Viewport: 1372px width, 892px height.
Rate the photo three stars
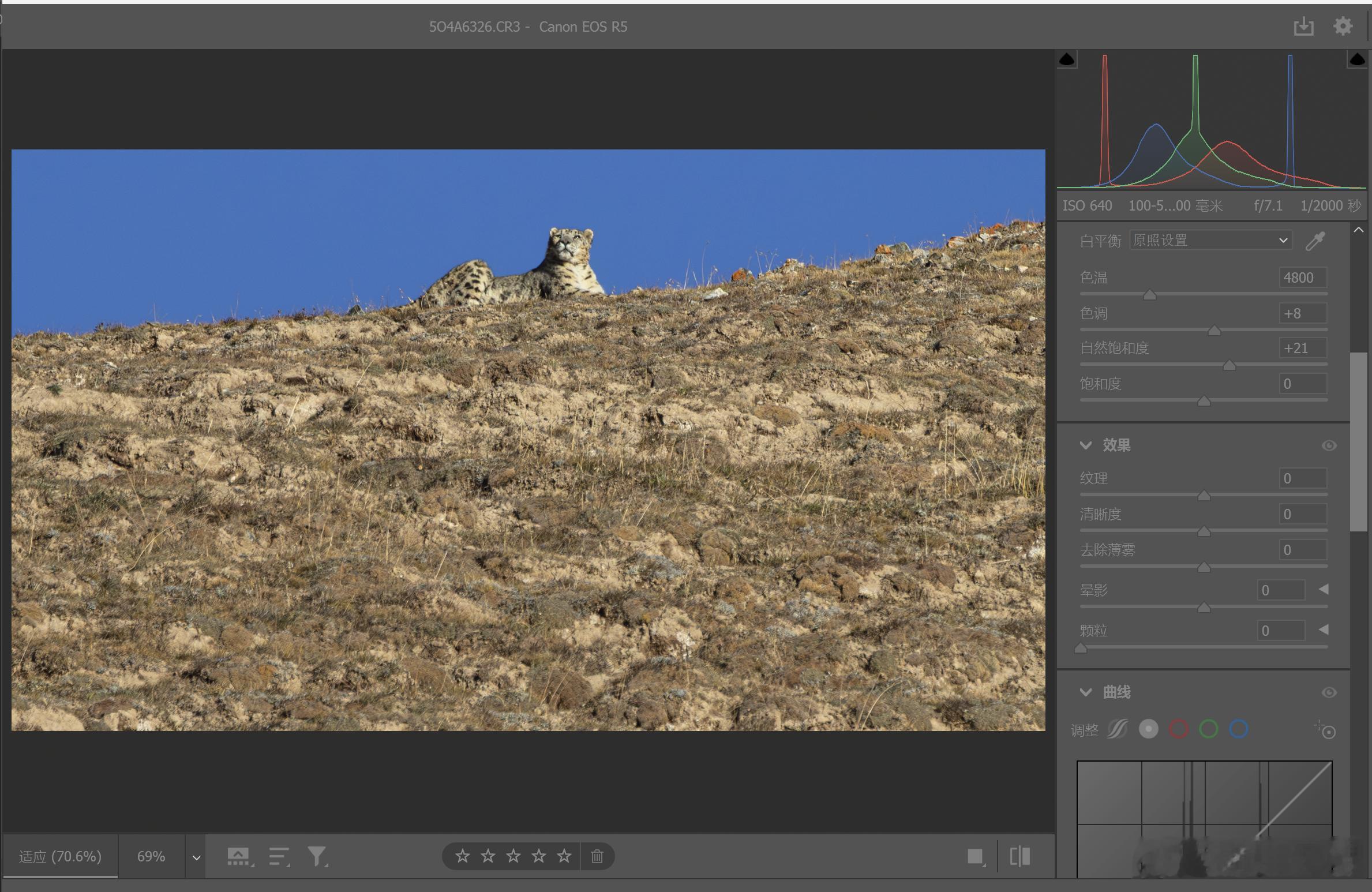click(x=513, y=856)
